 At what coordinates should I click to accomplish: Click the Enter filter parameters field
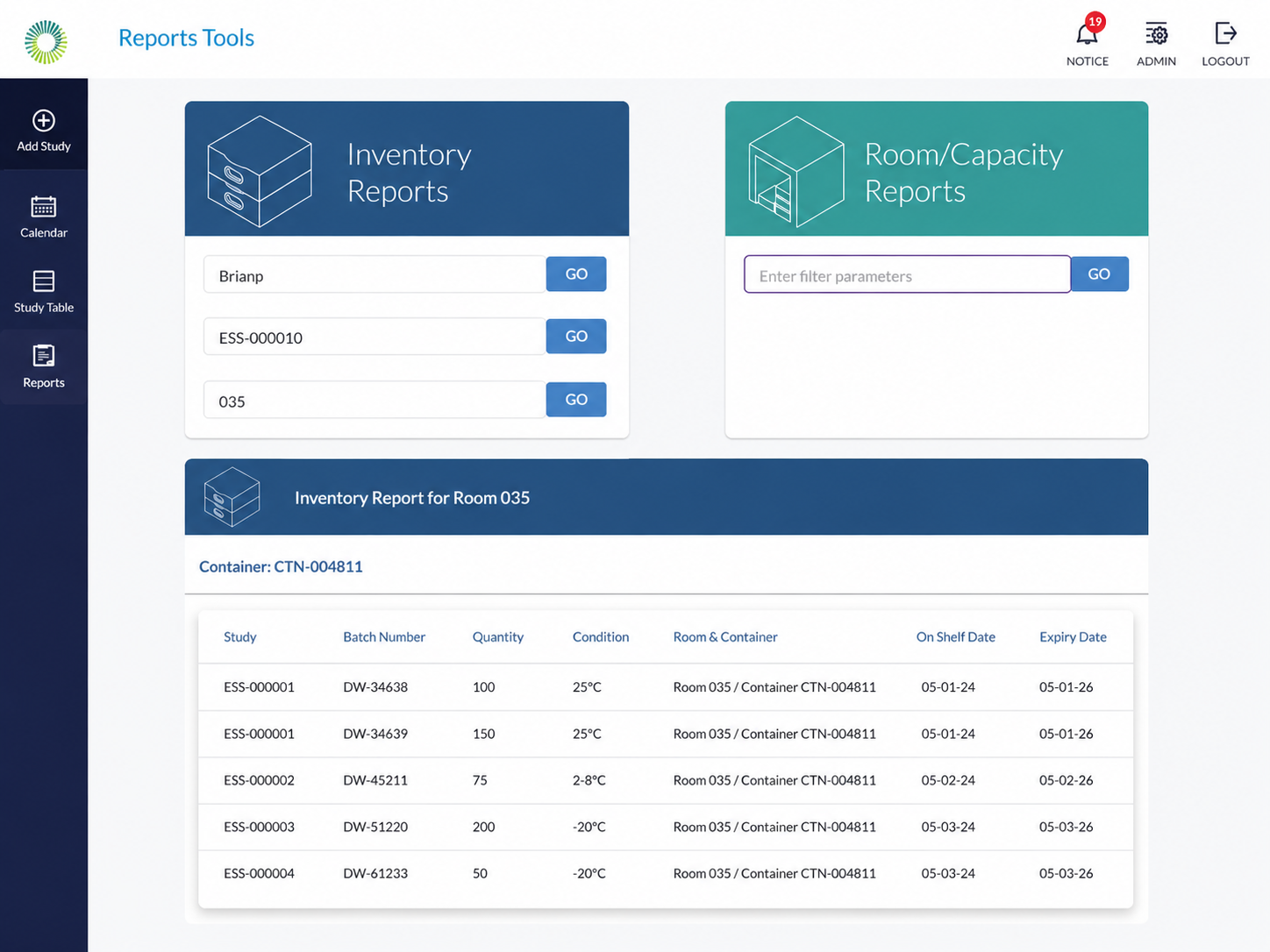(907, 275)
